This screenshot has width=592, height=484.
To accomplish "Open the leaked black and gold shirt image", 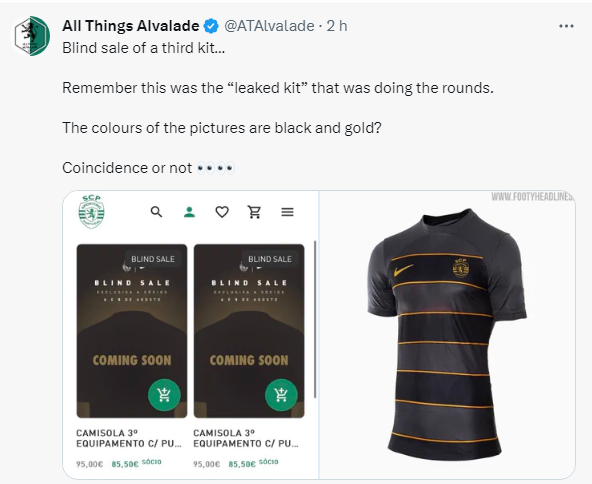I will tap(447, 335).
